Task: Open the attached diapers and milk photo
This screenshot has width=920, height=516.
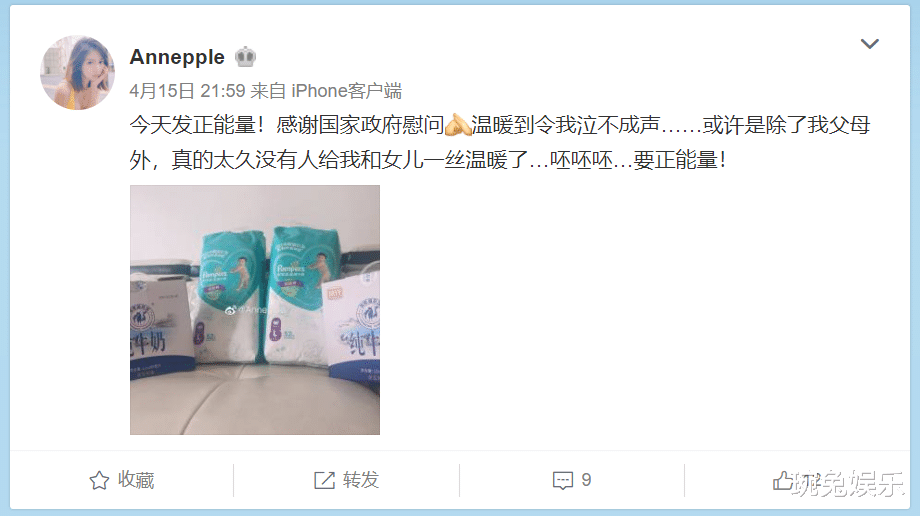Action: pyautogui.click(x=255, y=310)
